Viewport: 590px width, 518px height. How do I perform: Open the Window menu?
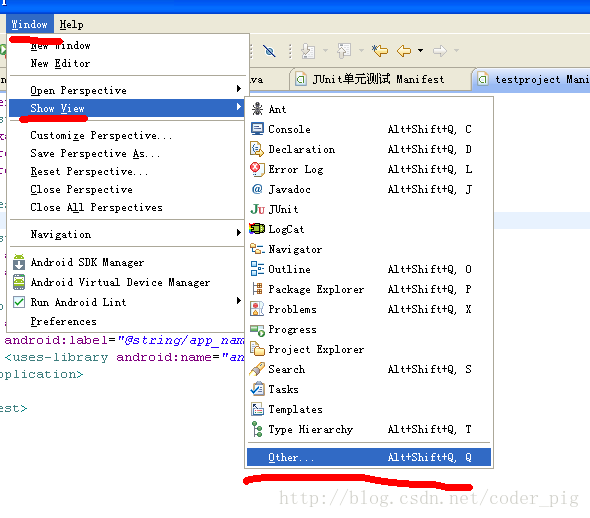coord(30,24)
